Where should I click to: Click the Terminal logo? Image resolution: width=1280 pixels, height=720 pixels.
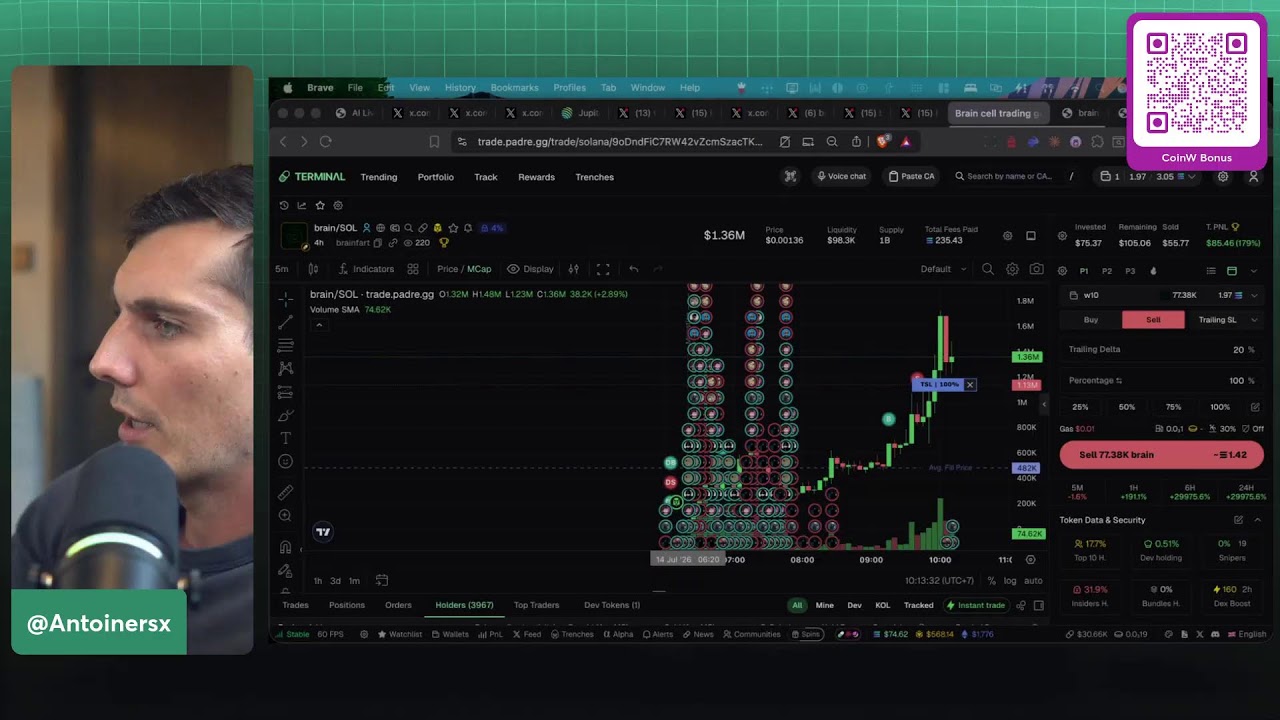312,176
